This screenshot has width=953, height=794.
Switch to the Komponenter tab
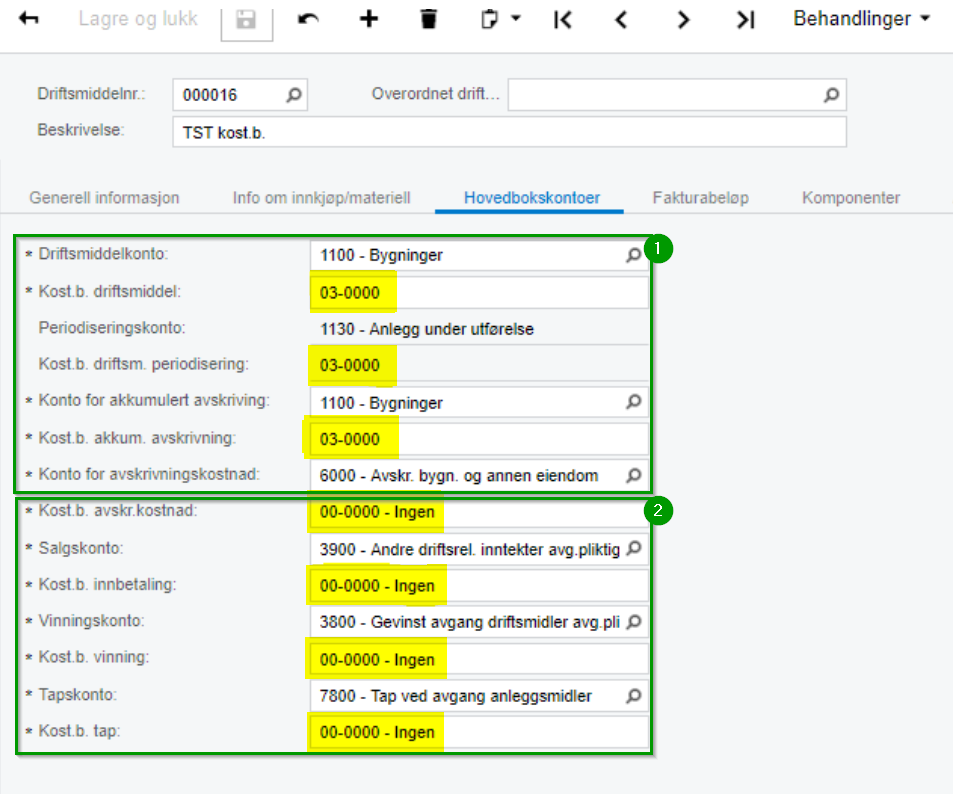click(851, 198)
